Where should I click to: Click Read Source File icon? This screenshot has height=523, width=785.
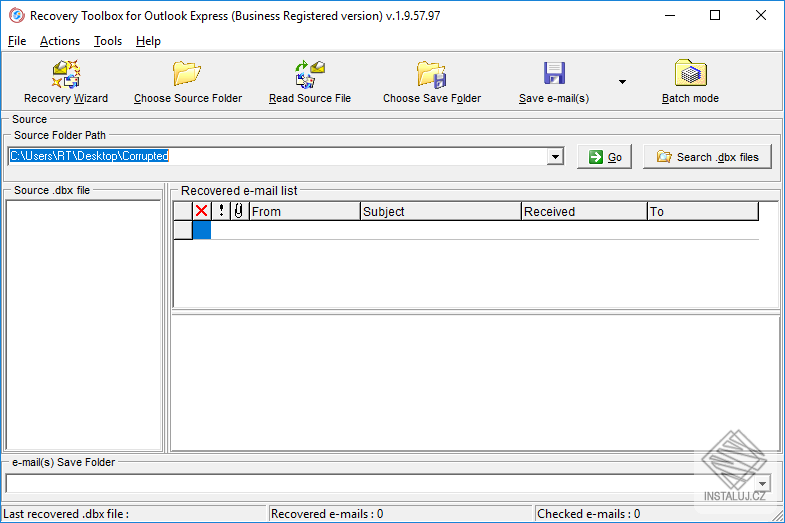pyautogui.click(x=310, y=74)
